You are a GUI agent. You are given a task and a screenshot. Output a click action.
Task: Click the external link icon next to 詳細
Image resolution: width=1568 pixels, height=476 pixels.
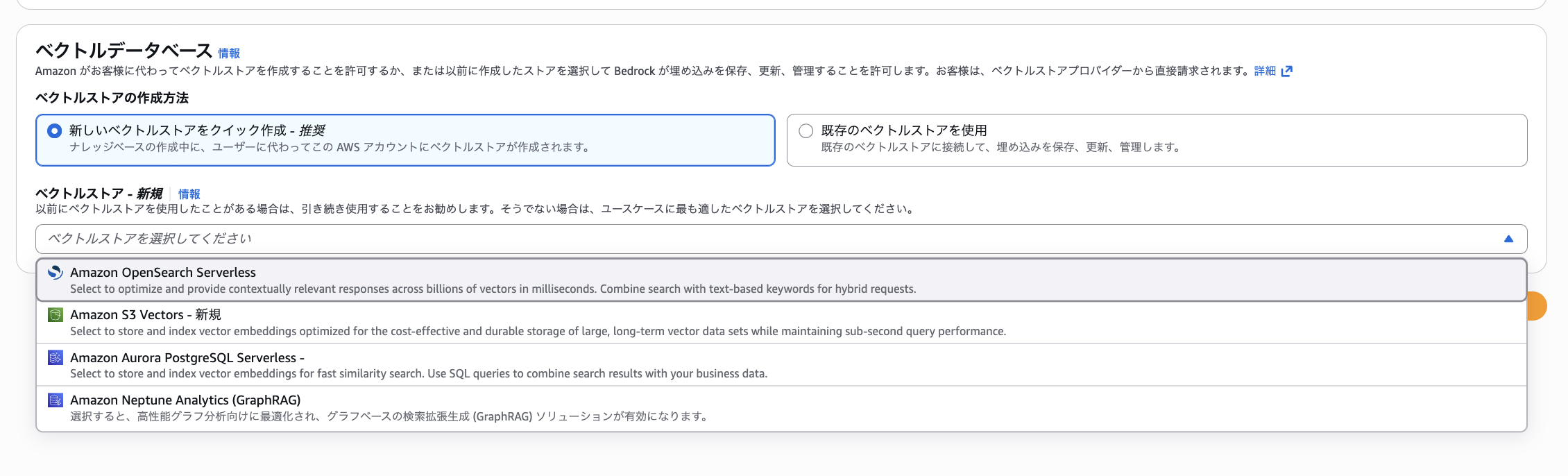1287,71
